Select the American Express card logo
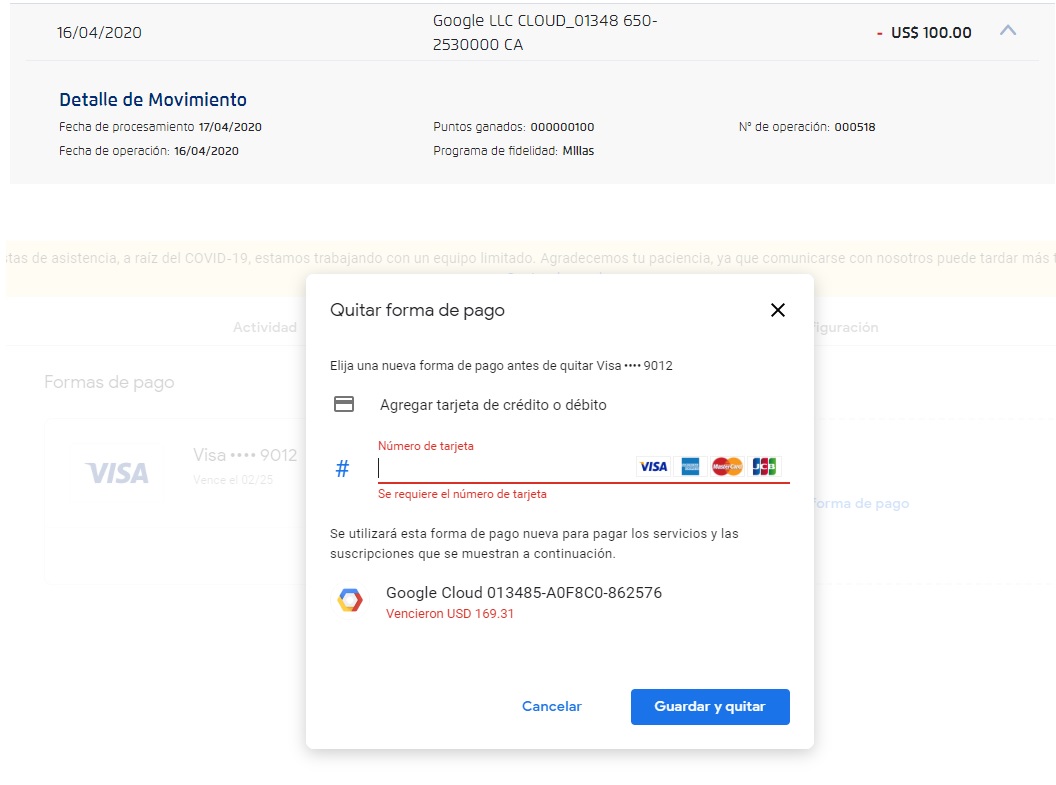The image size is (1056, 785). click(x=690, y=467)
